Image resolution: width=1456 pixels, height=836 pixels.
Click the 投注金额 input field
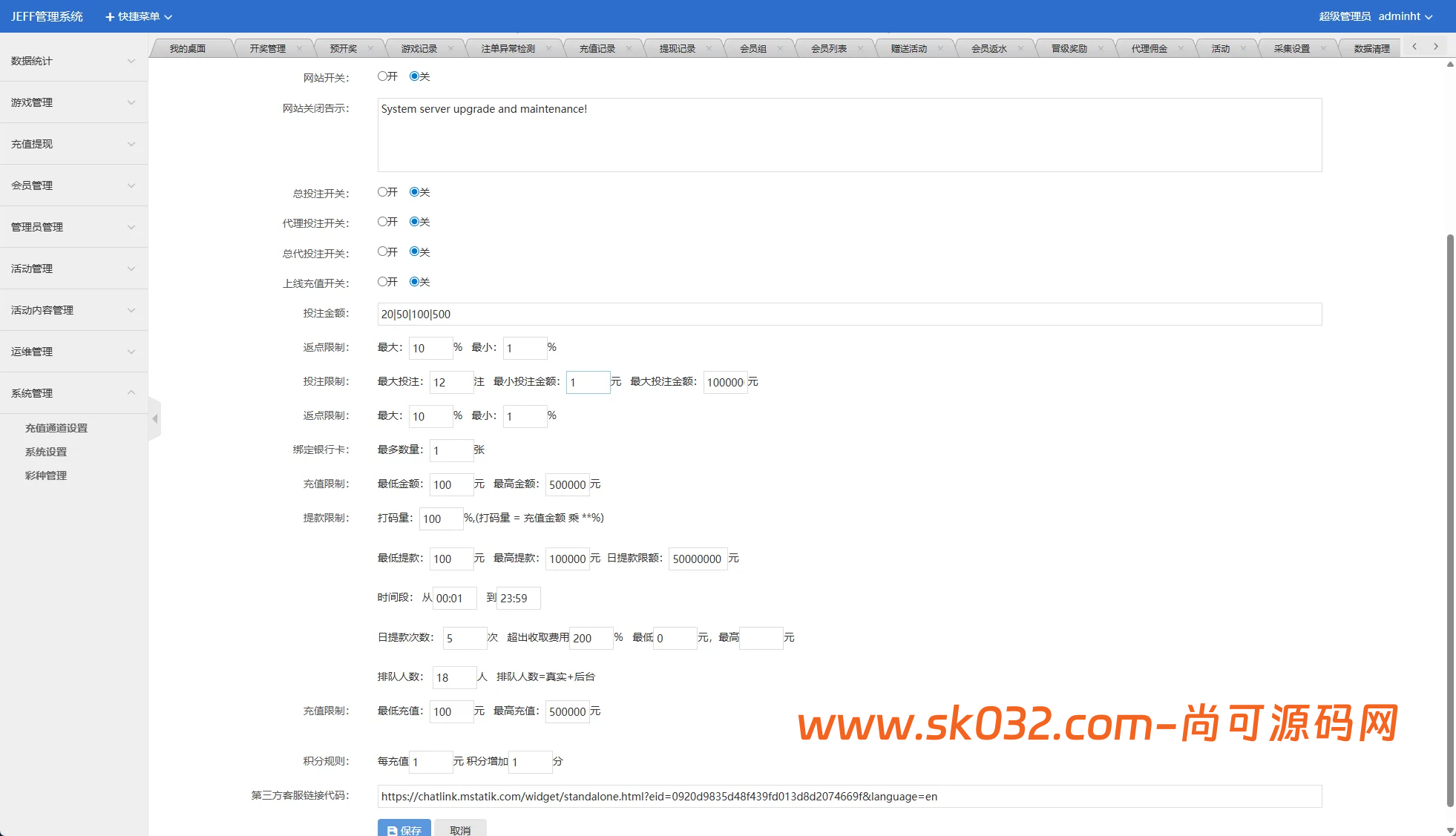pos(849,314)
